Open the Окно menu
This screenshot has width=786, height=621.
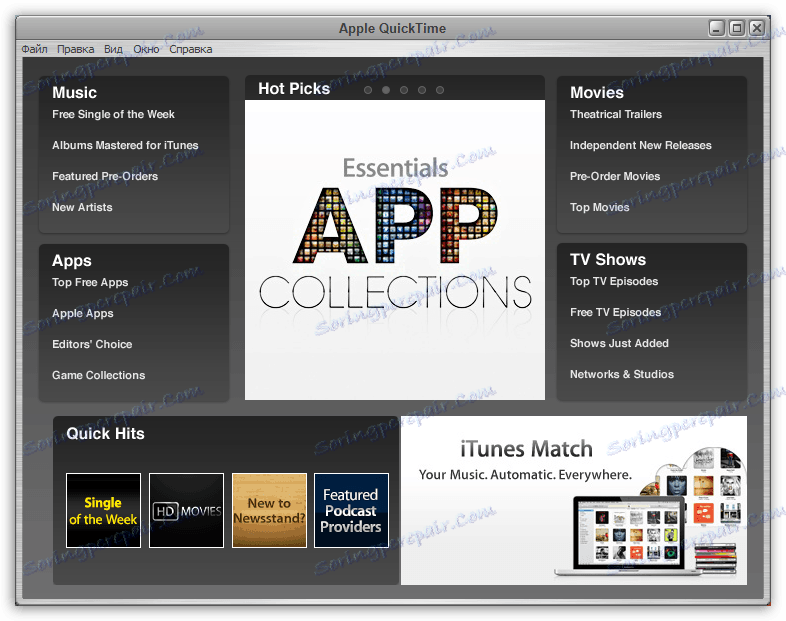[x=146, y=49]
